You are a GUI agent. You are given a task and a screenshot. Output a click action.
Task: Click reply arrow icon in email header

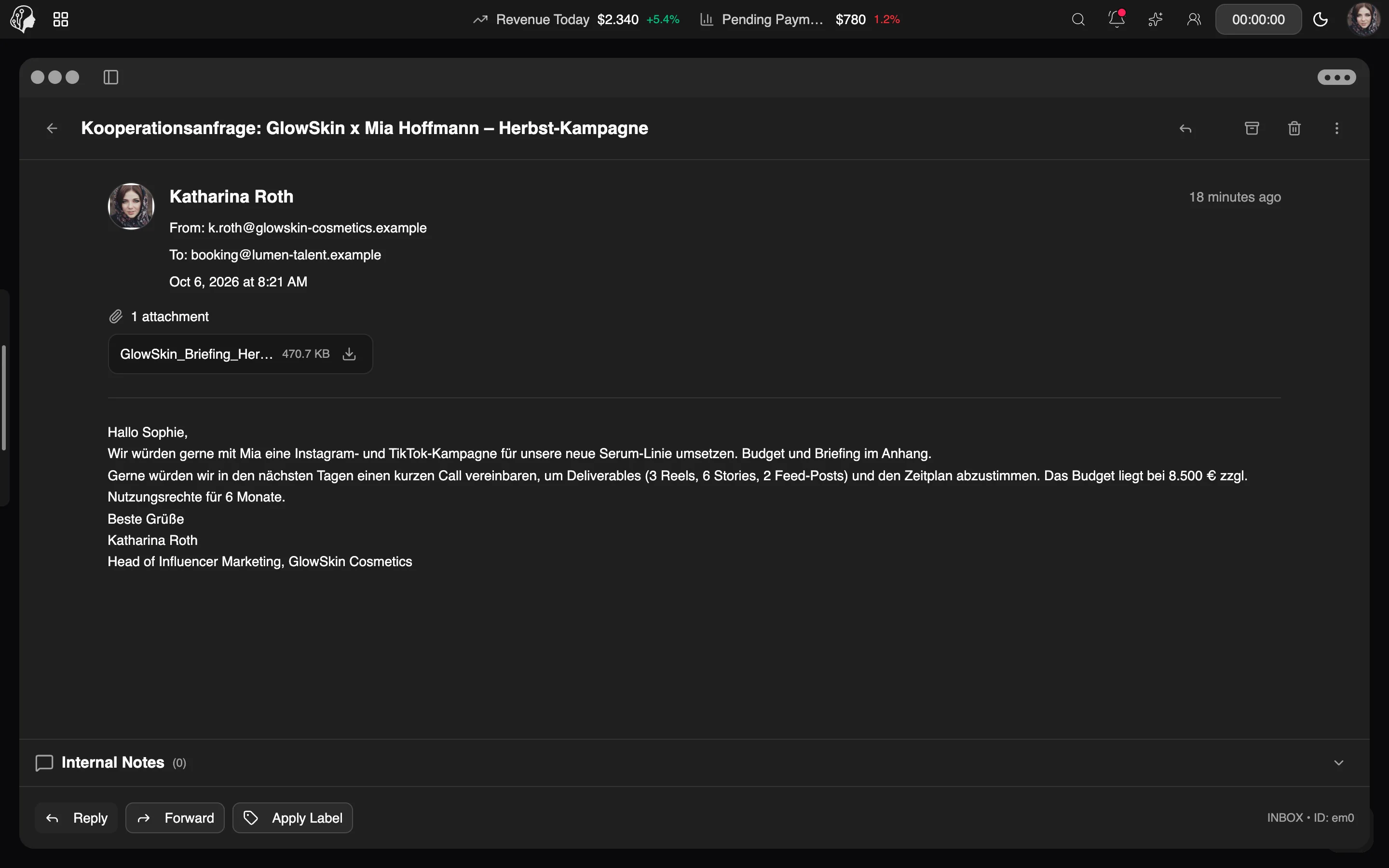coord(1185,129)
